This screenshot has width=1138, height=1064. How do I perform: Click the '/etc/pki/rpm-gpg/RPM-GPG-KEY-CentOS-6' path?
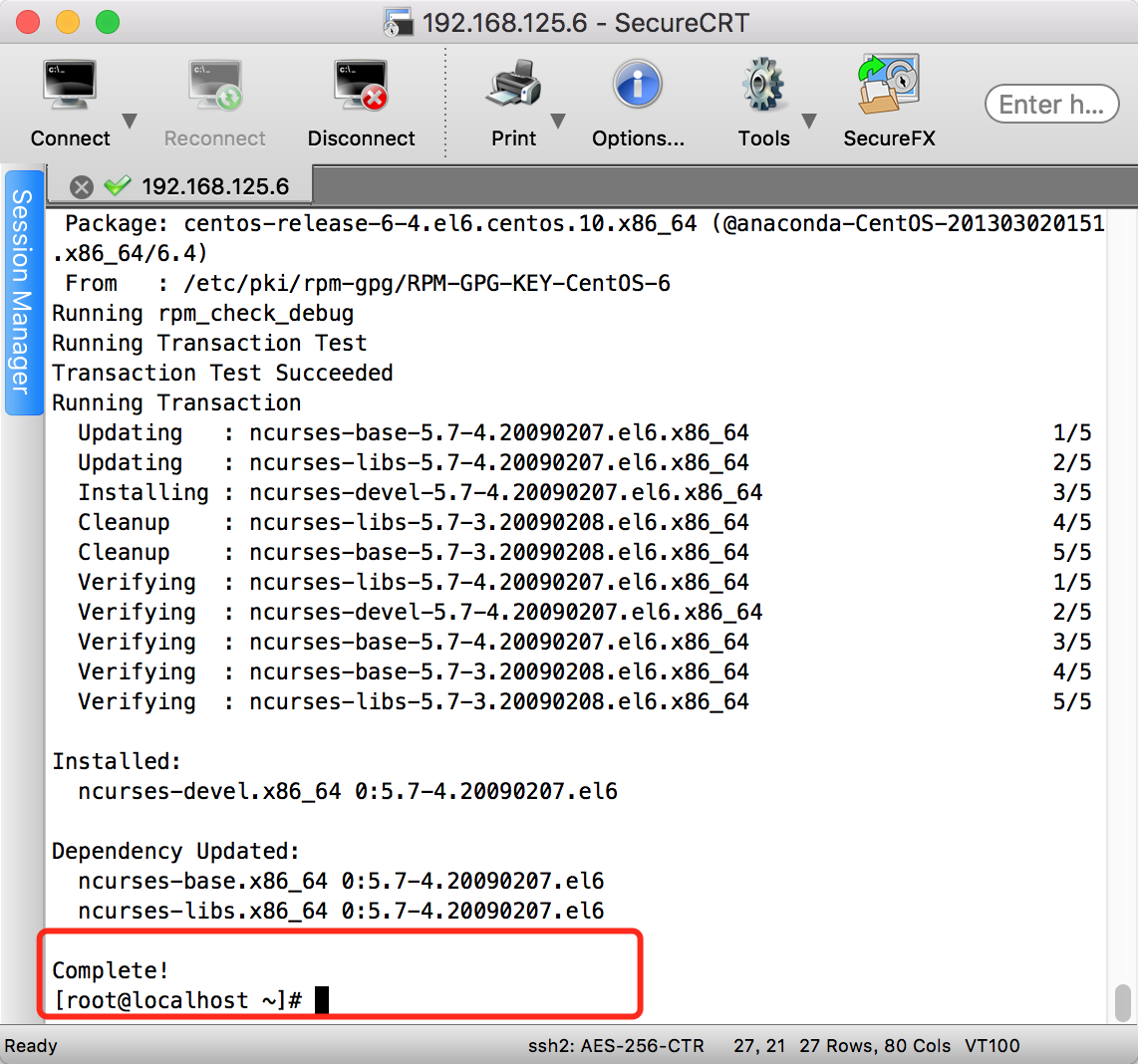pos(427,283)
